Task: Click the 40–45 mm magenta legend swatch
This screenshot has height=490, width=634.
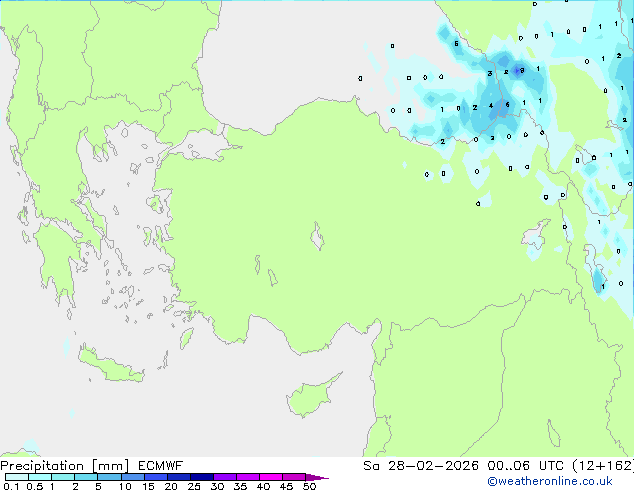Action: [271, 477]
